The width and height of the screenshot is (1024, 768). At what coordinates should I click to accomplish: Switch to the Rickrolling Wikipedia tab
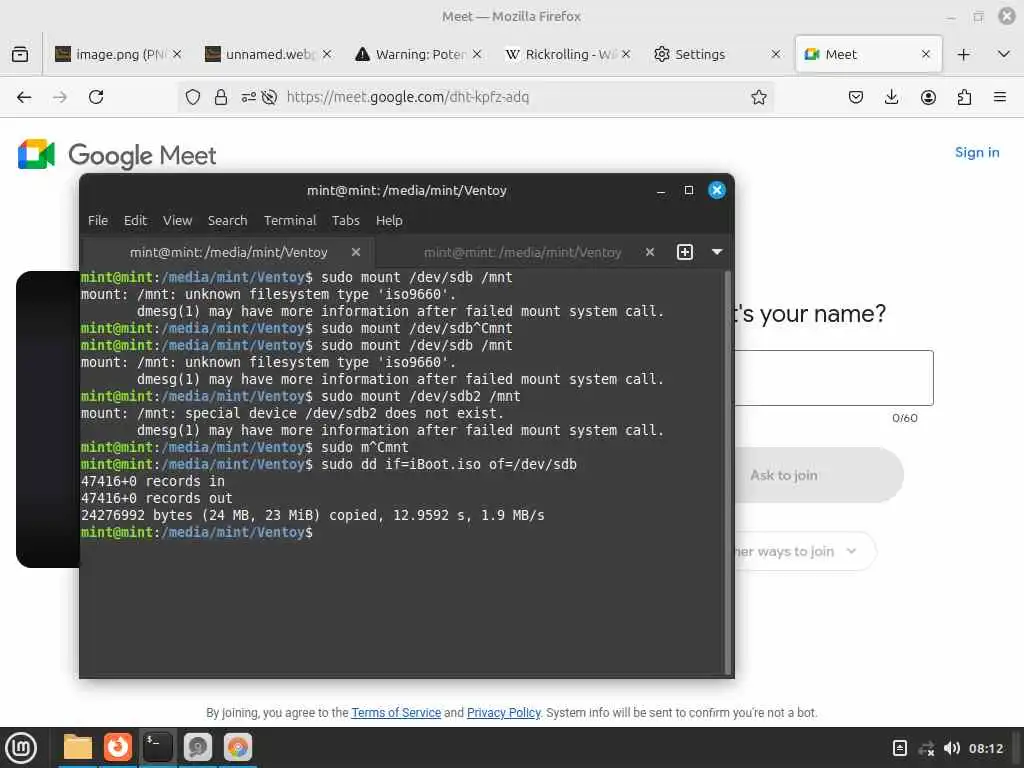click(x=567, y=54)
